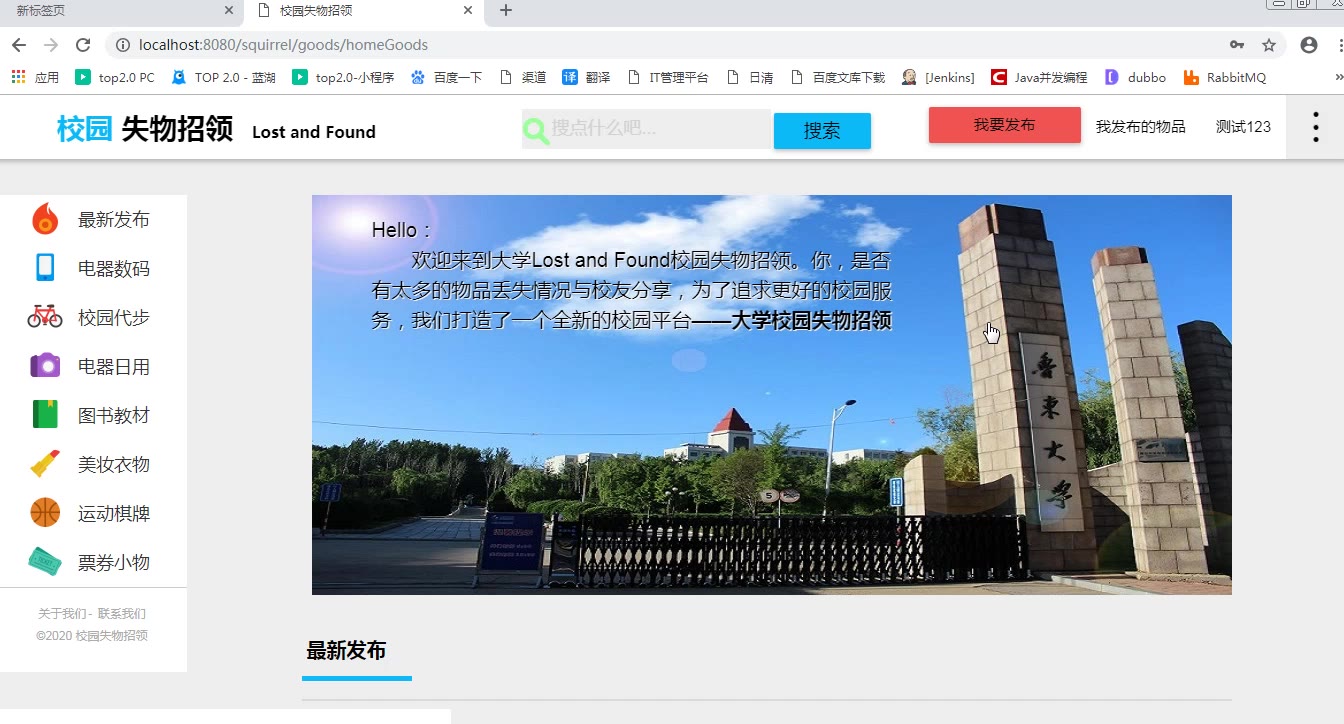Click the red 我要发布 button
Viewport: 1344px width, 724px height.
[x=1005, y=125]
